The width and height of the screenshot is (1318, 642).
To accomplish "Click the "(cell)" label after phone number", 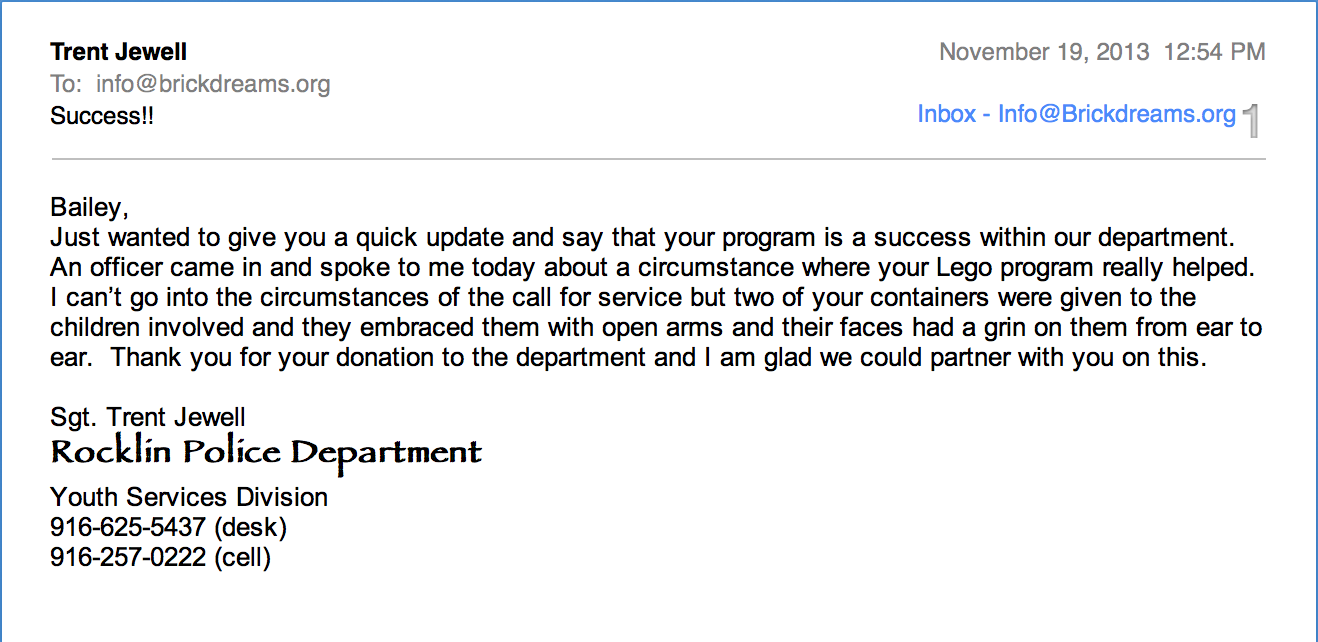I will click(243, 557).
